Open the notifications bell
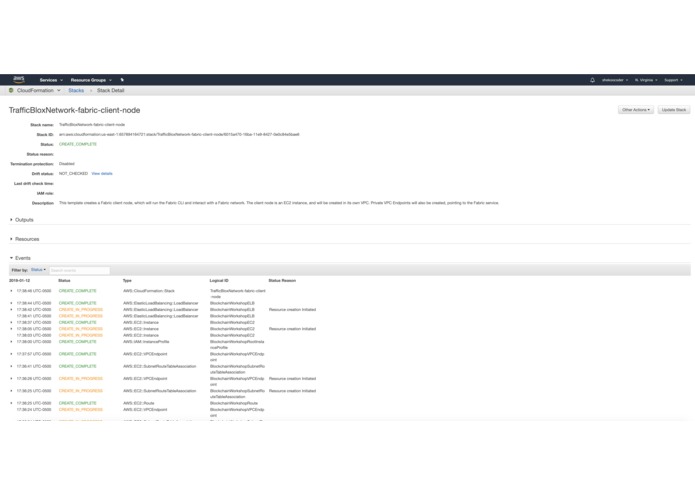 (592, 80)
